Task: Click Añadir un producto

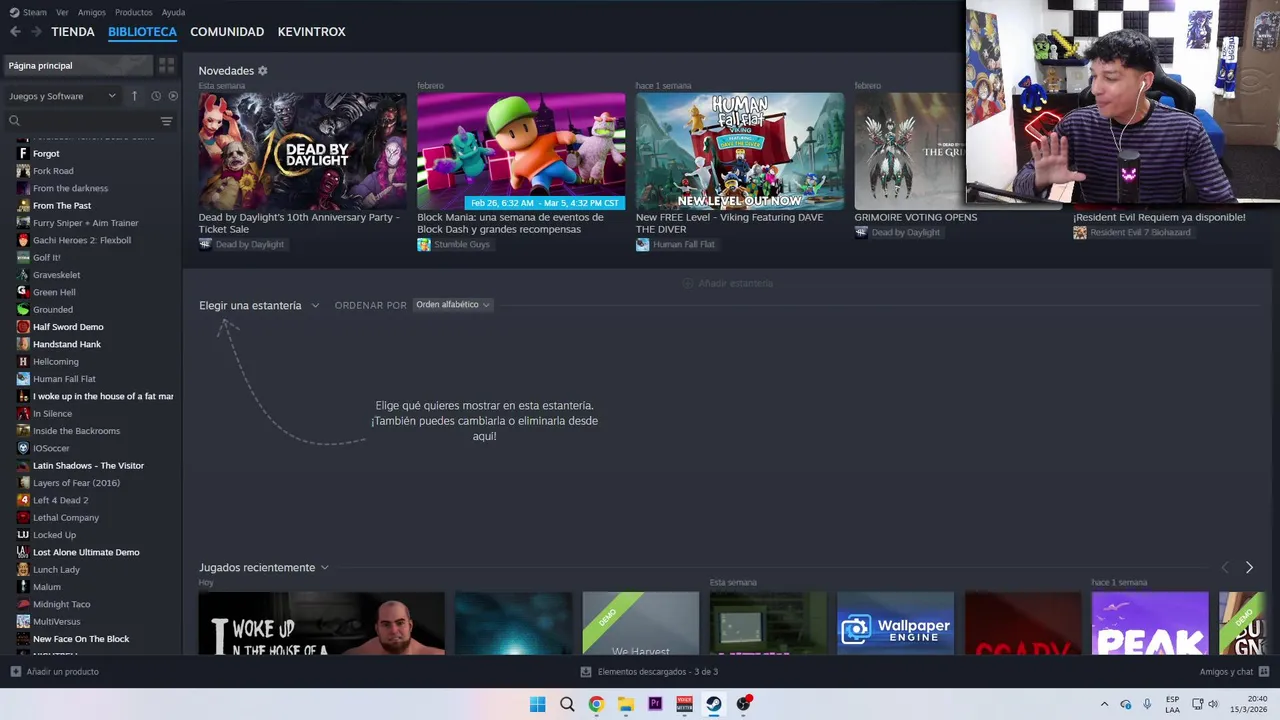Action: pos(55,672)
